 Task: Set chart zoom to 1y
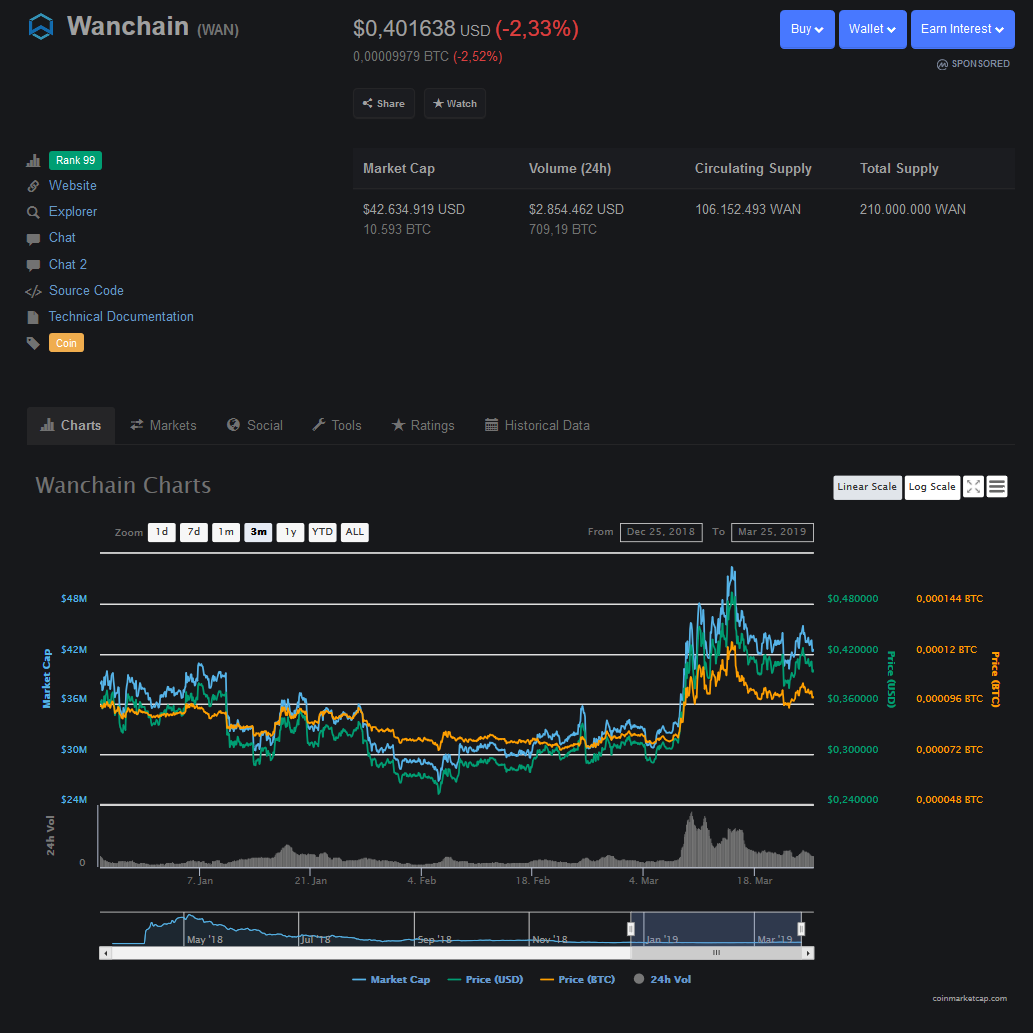tap(291, 532)
